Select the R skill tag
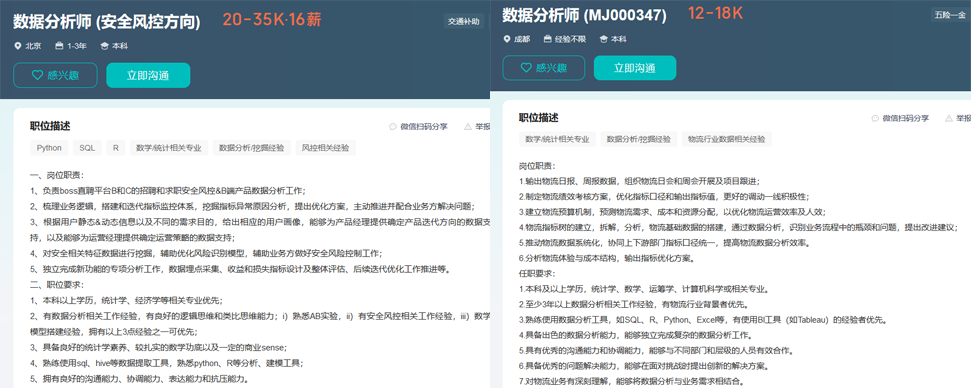 tap(115, 148)
